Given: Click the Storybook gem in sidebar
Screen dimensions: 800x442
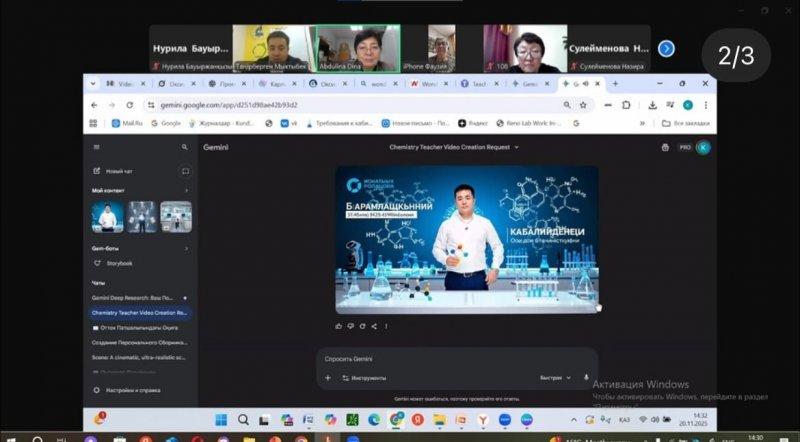Looking at the screenshot, I should coord(119,263).
